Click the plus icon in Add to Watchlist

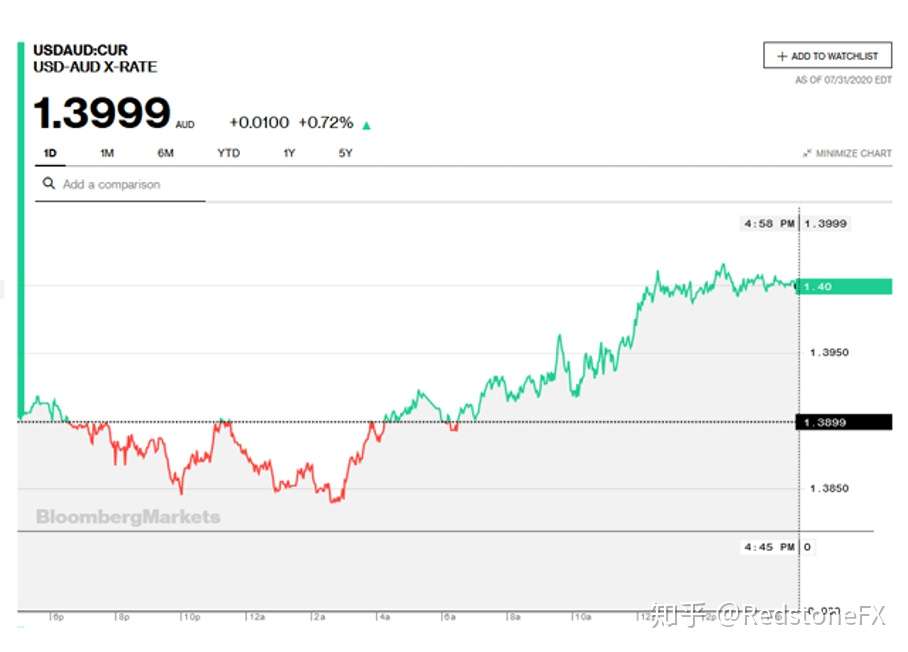coord(782,56)
